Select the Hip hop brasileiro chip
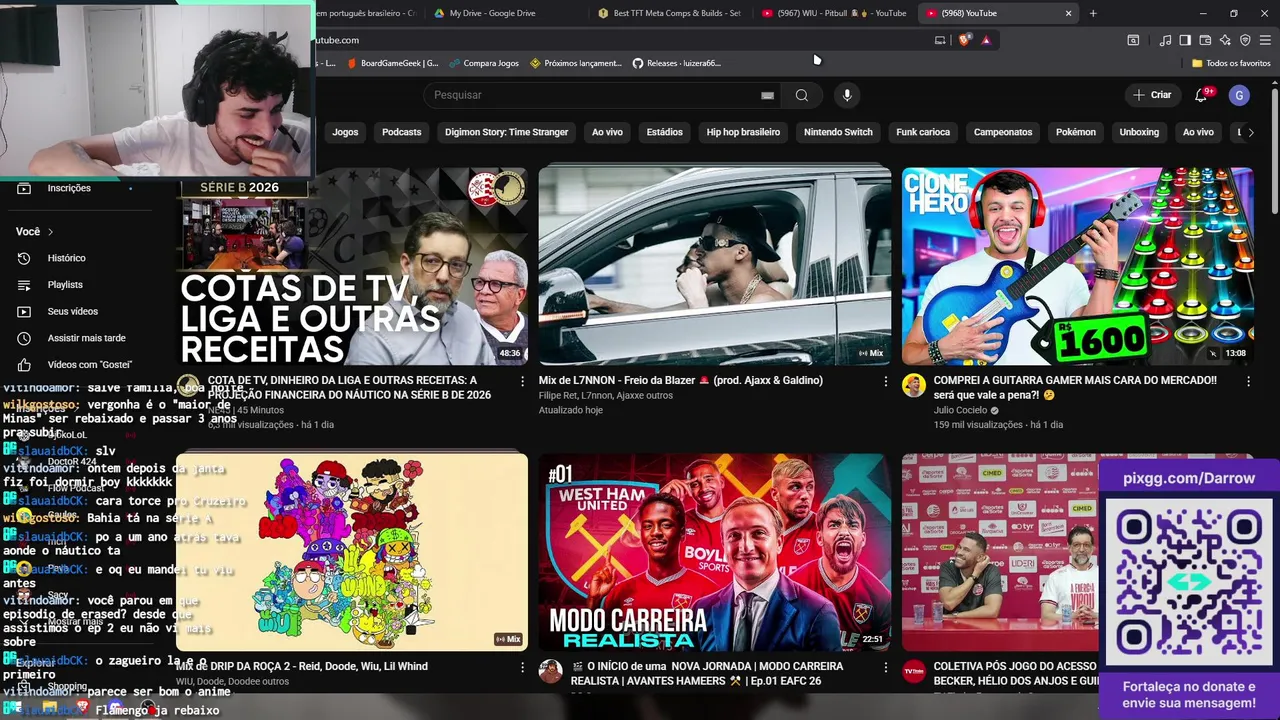Image resolution: width=1280 pixels, height=720 pixels. [x=743, y=132]
